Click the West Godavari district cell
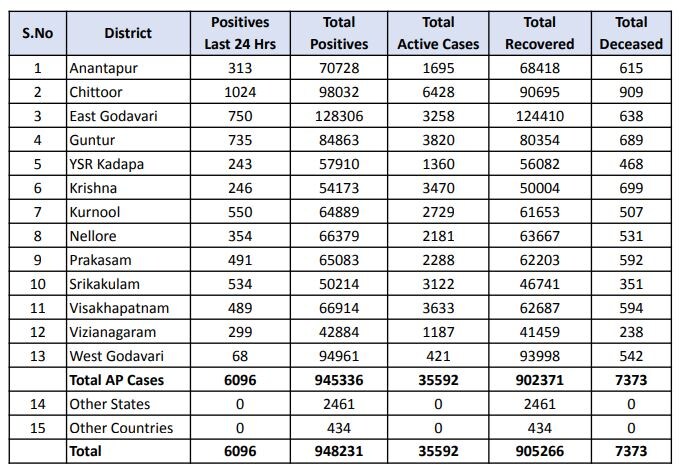Screen dimensions: 683x475 coord(116,356)
